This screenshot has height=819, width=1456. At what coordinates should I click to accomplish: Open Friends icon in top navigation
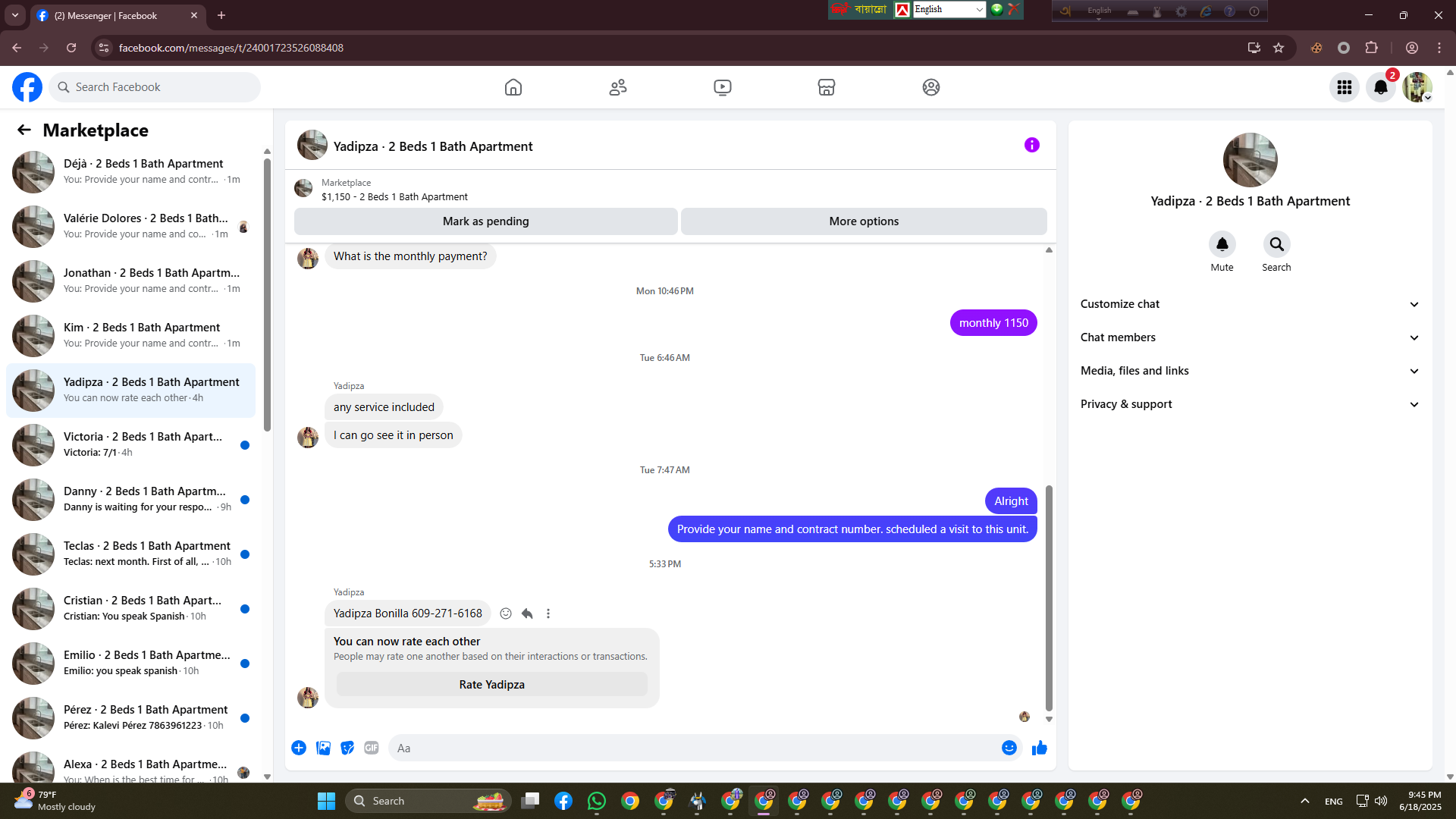click(618, 87)
